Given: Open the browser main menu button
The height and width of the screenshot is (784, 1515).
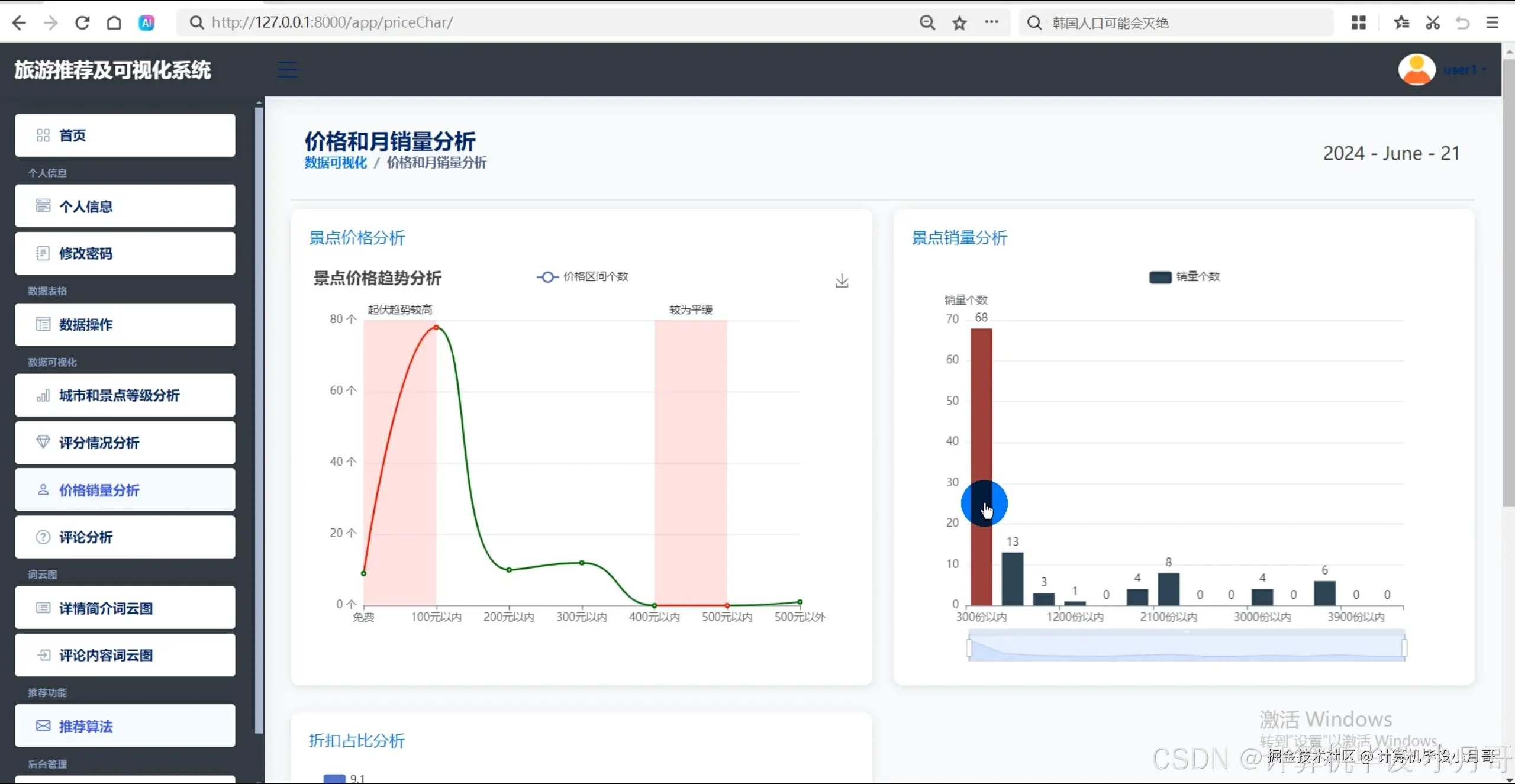Looking at the screenshot, I should pos(1493,22).
